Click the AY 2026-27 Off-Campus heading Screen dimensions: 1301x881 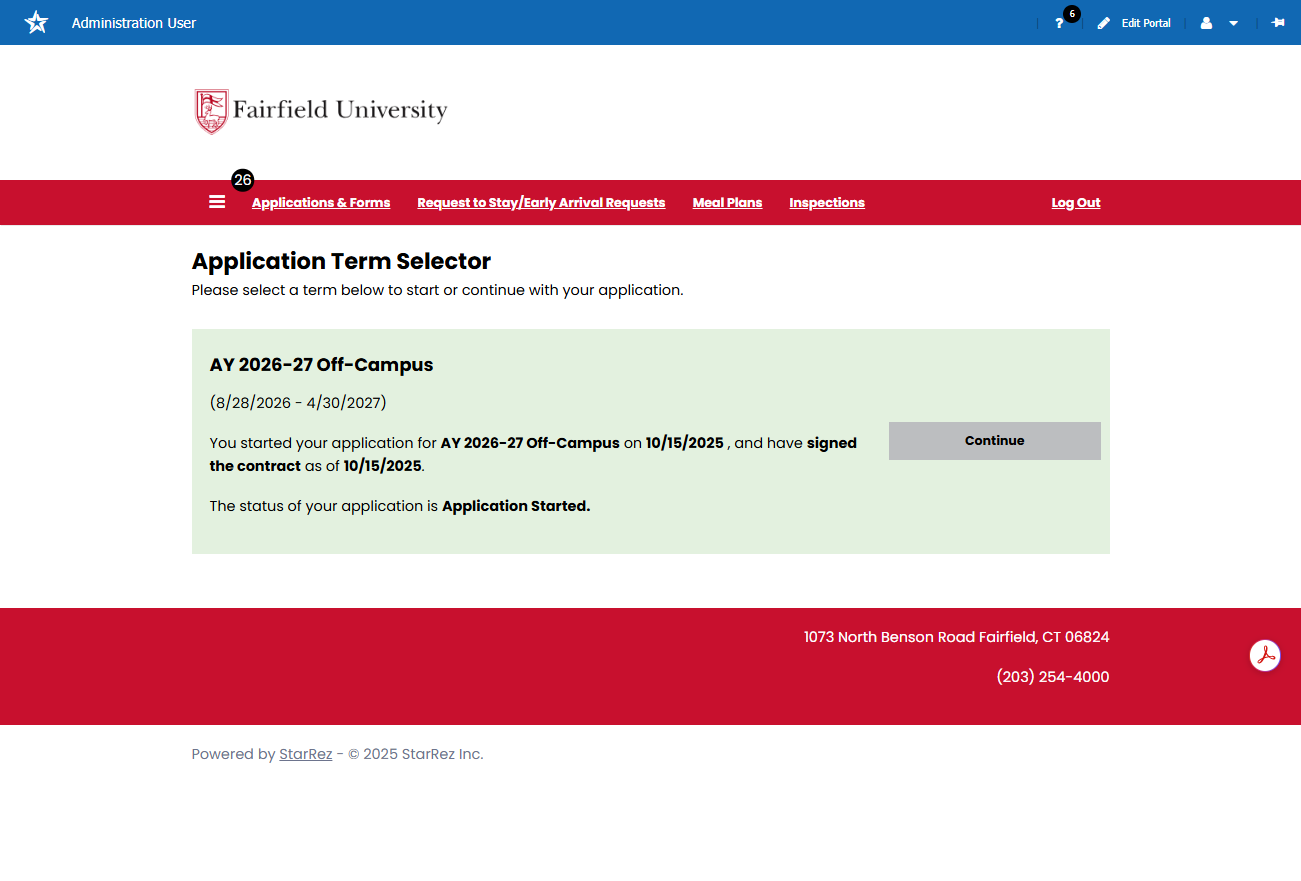pos(322,365)
